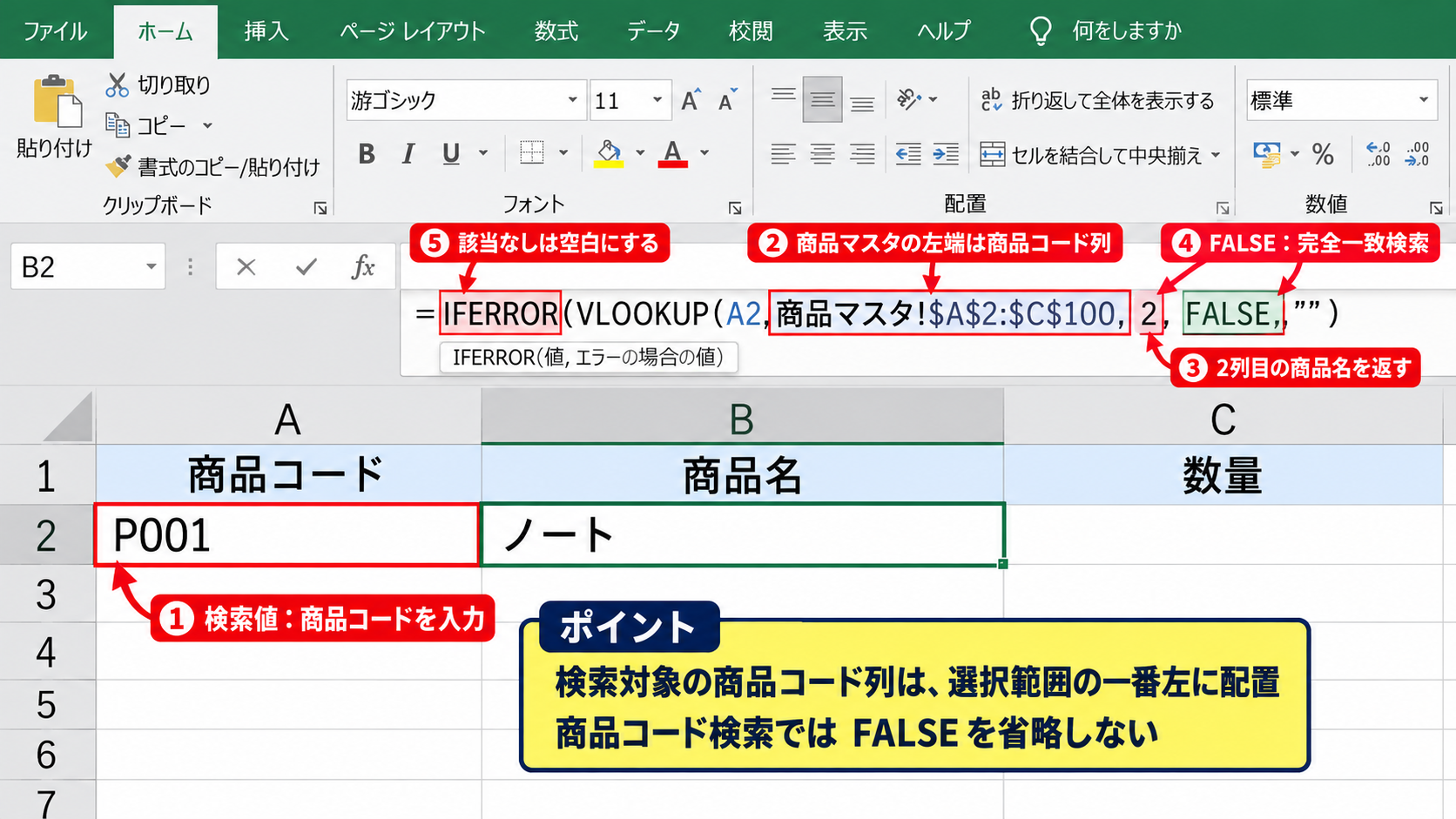Toggle Italic formatting

408,154
